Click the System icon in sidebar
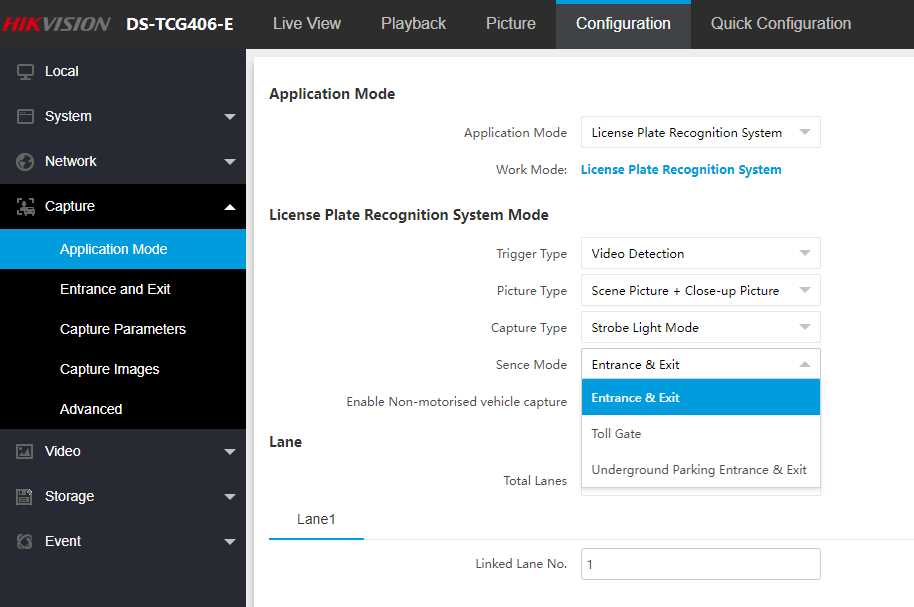Viewport: 914px width, 607px height. [x=25, y=117]
